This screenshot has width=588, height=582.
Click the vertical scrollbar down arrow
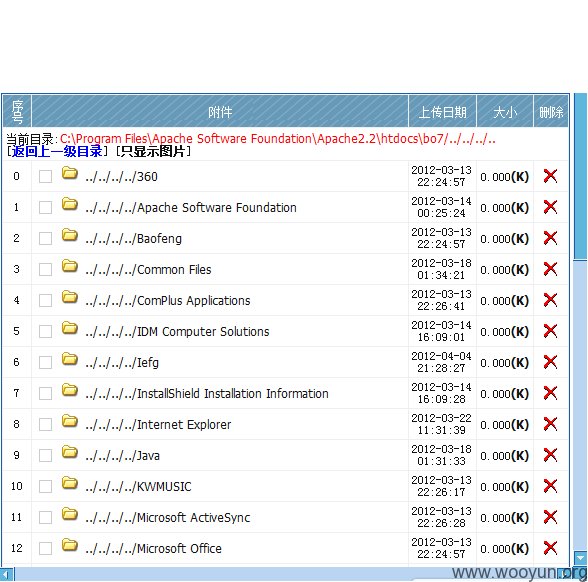(x=581, y=557)
